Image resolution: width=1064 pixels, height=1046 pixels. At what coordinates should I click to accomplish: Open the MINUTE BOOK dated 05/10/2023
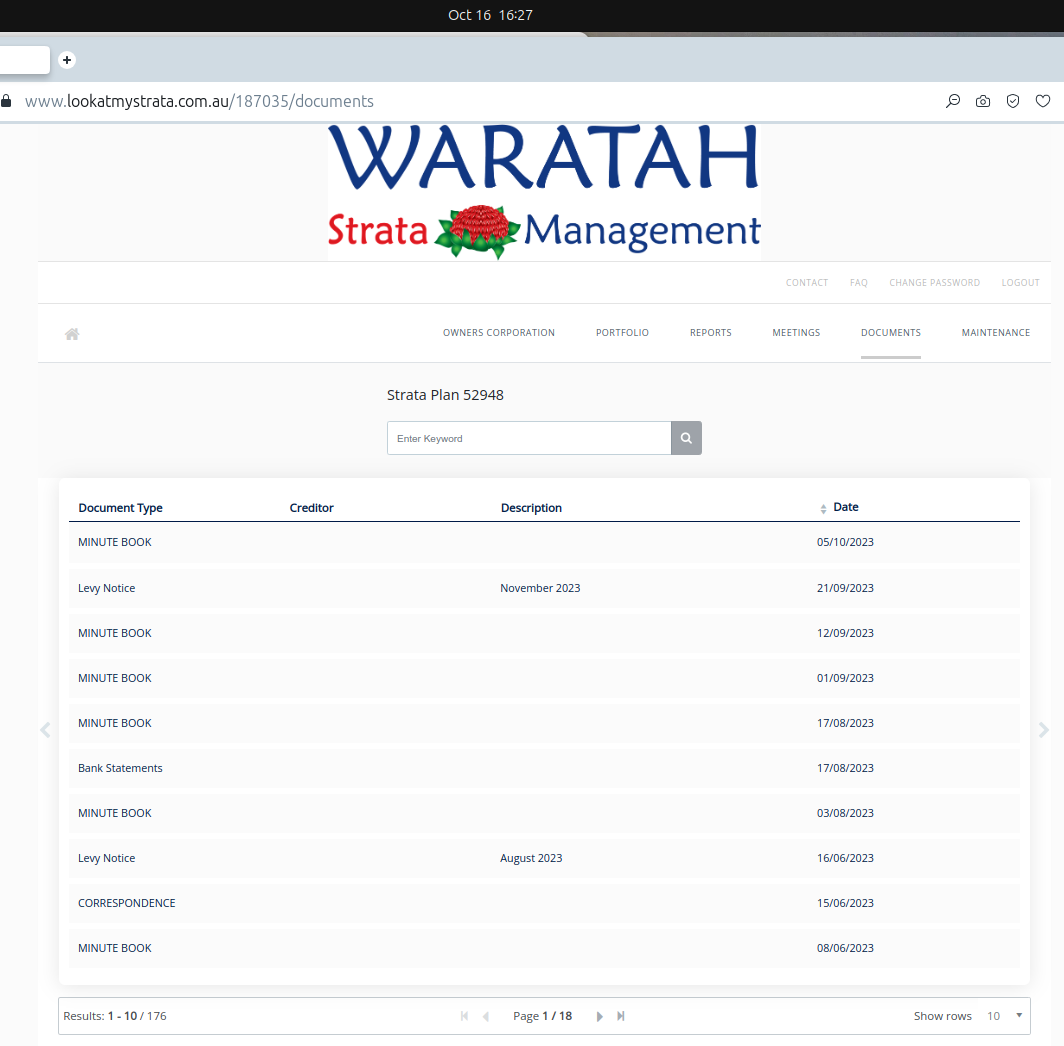(x=544, y=542)
